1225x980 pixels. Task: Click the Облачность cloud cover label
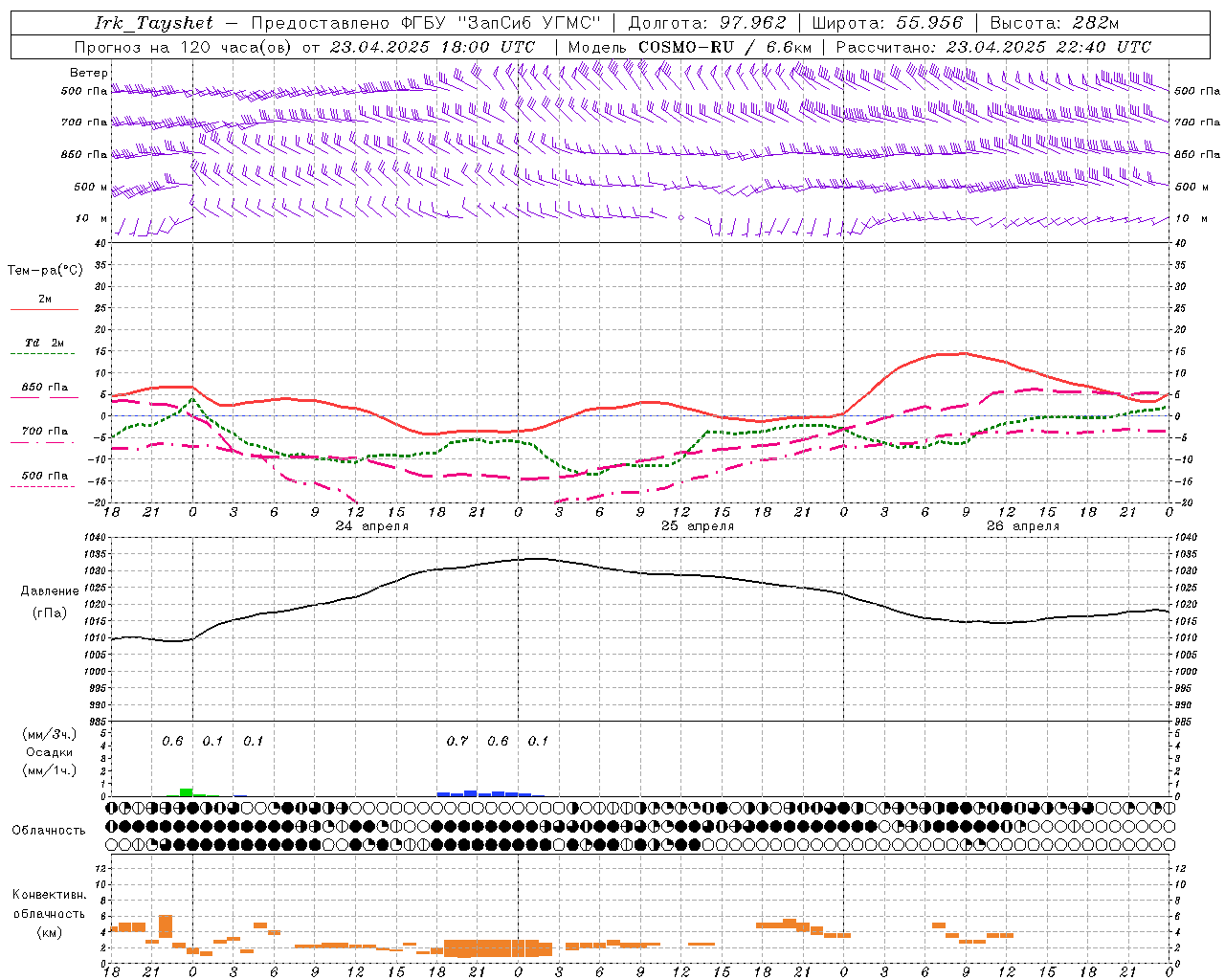click(49, 830)
